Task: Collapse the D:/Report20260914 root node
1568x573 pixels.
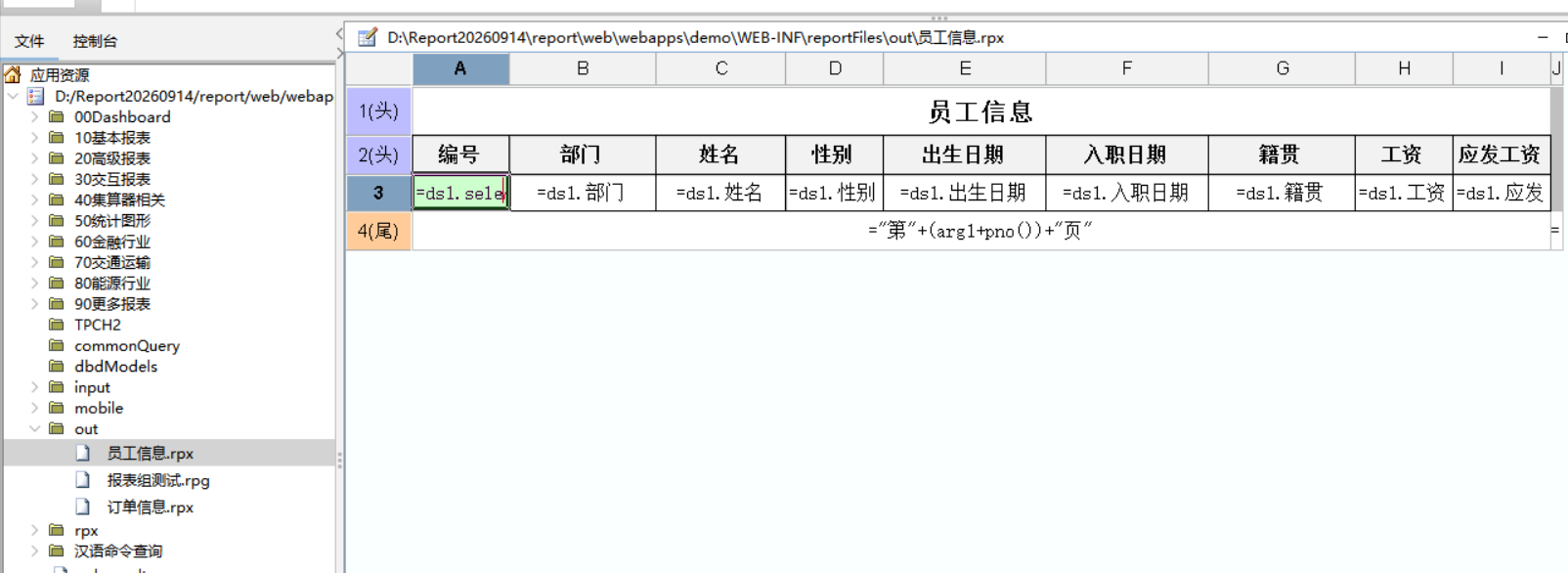Action: 13,96
